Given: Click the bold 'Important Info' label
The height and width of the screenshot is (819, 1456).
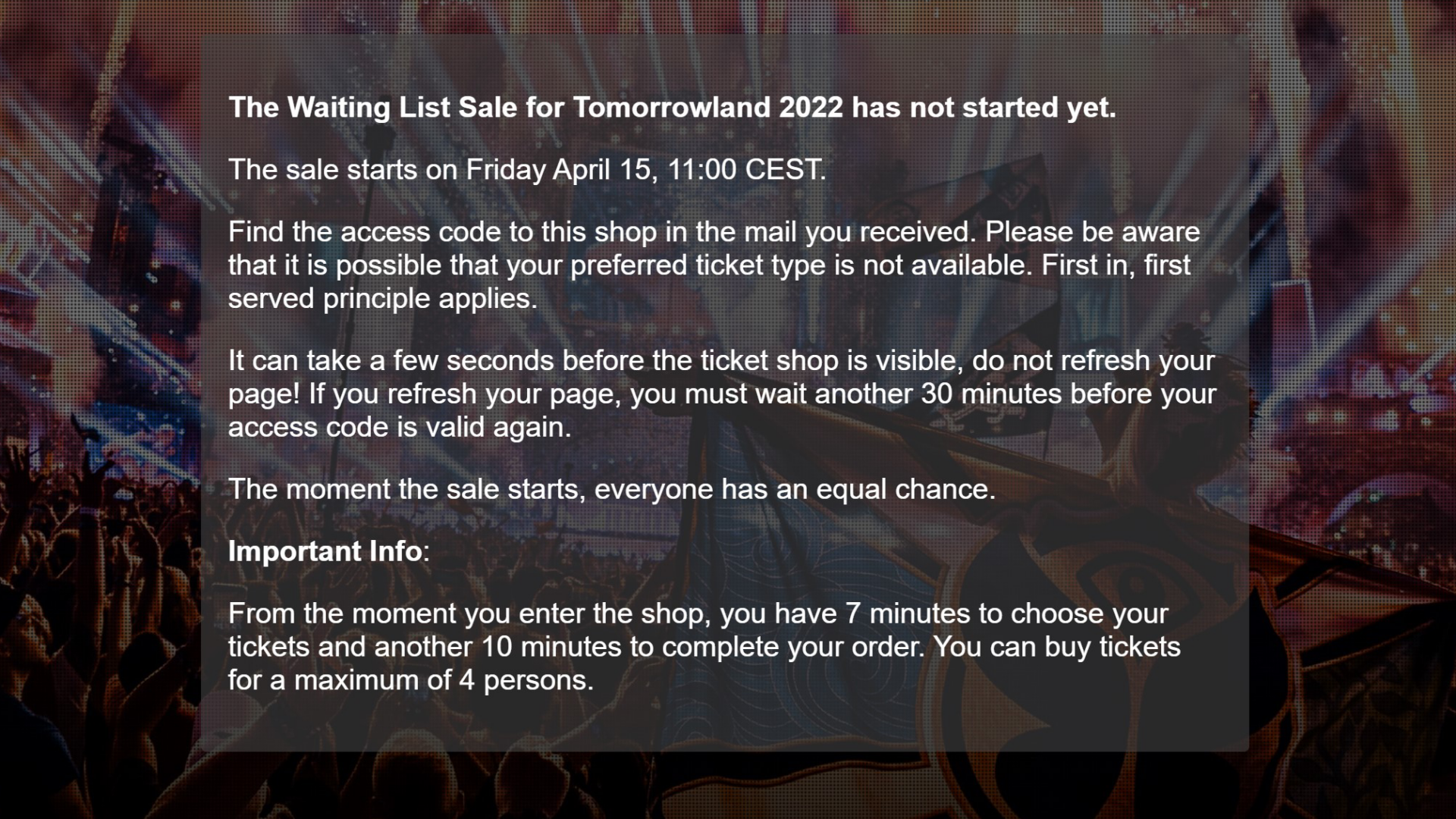Looking at the screenshot, I should [325, 551].
